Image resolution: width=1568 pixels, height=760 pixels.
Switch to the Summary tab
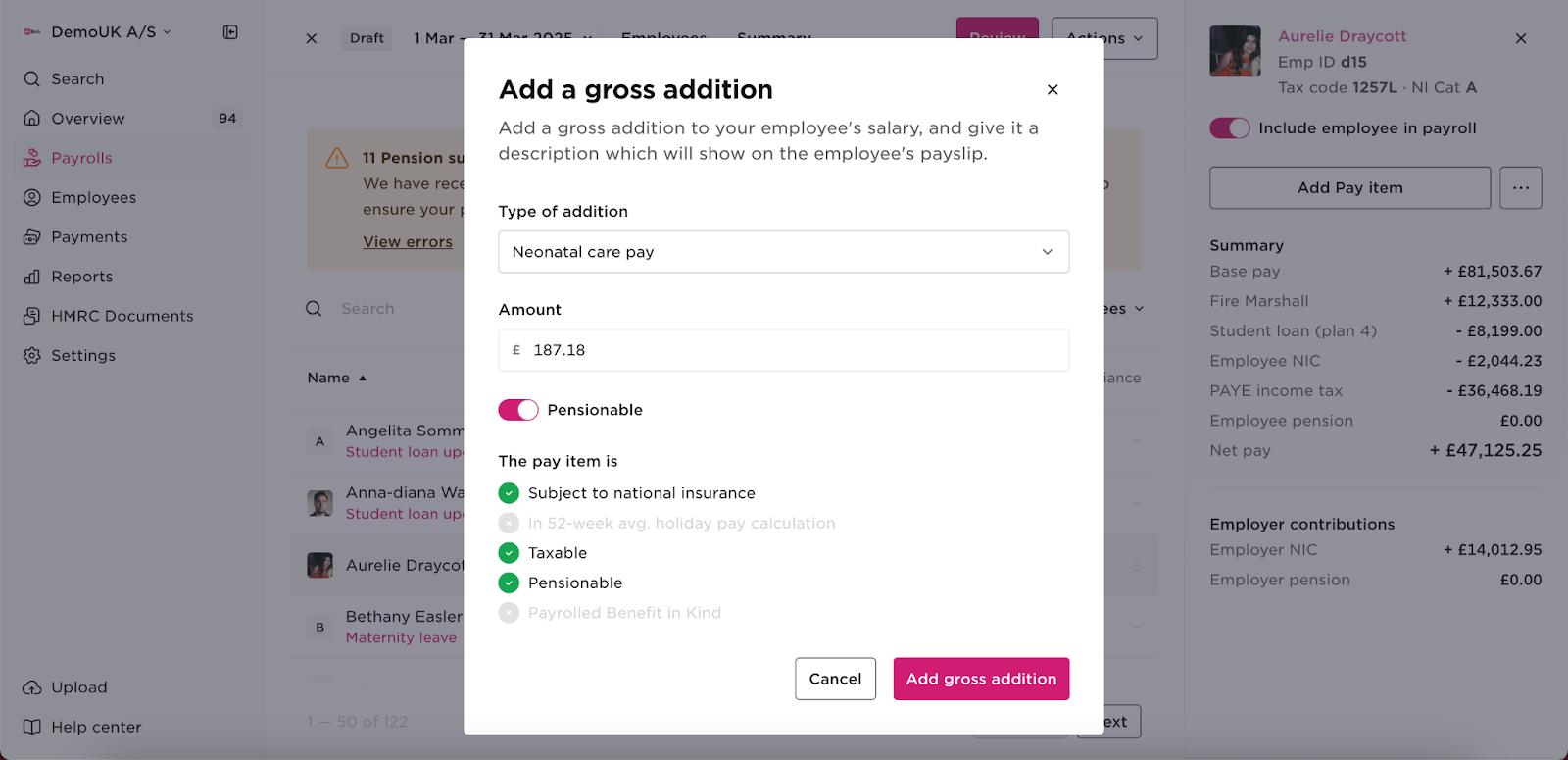[773, 38]
